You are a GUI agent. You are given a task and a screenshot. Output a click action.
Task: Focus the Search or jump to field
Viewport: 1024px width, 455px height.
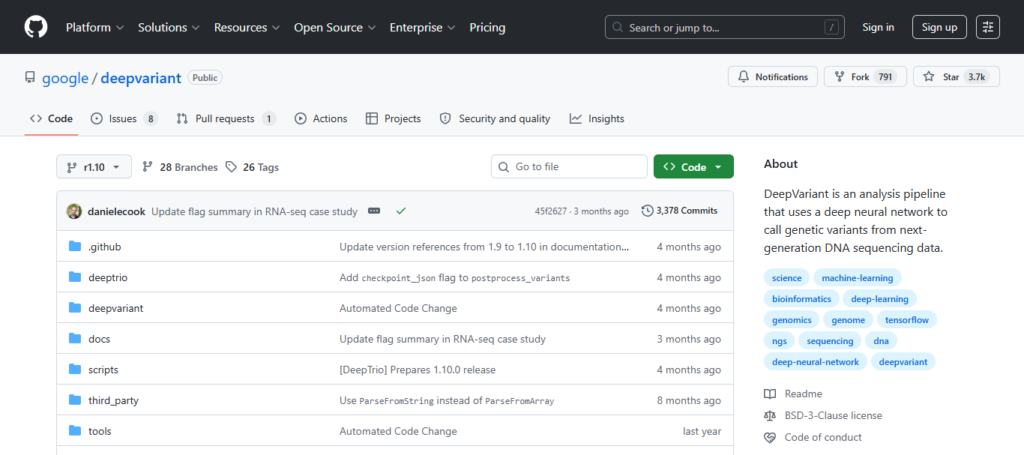pyautogui.click(x=724, y=27)
